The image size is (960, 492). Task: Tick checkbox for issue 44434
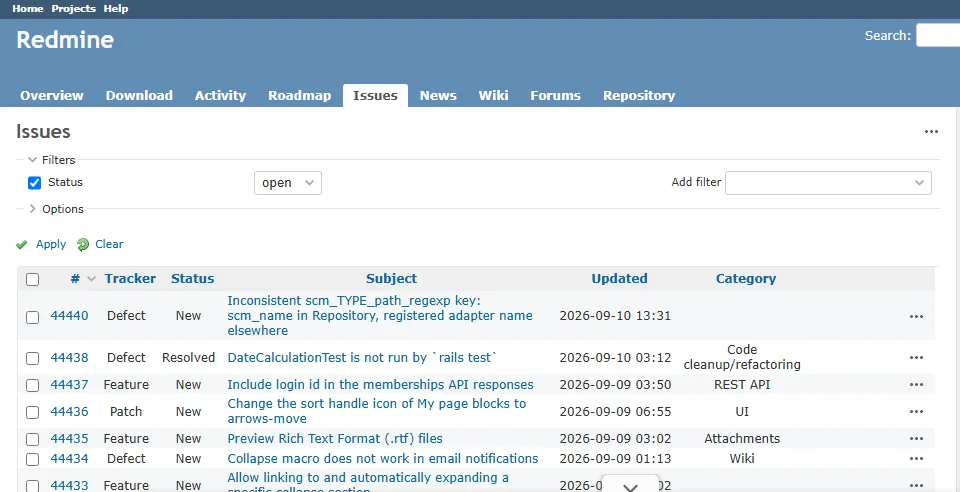[32, 459]
